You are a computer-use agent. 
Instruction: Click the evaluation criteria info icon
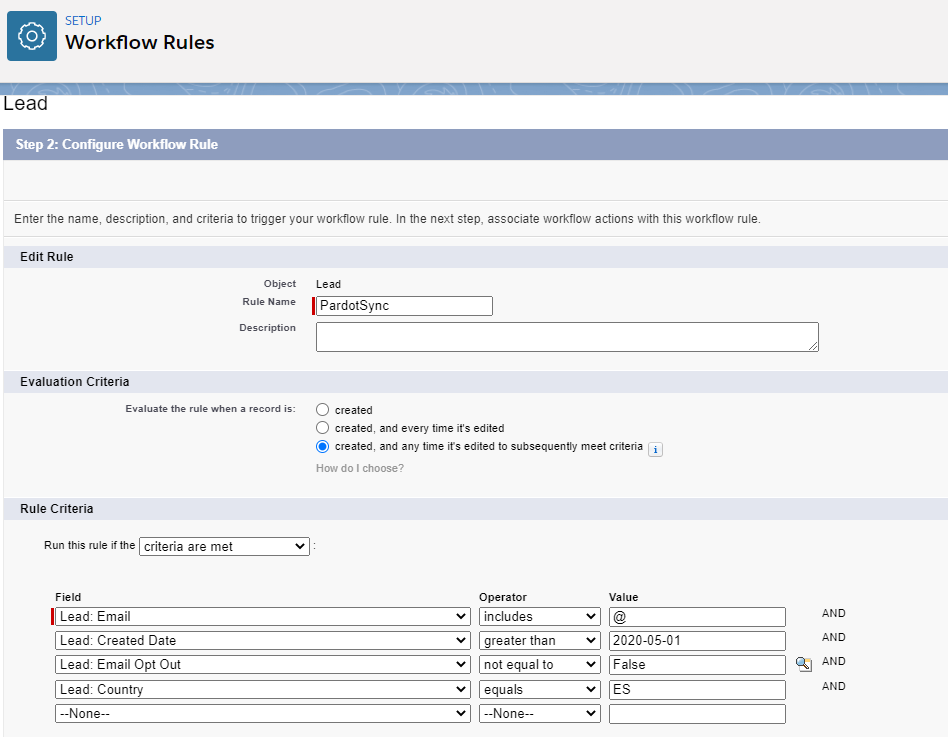pos(655,450)
